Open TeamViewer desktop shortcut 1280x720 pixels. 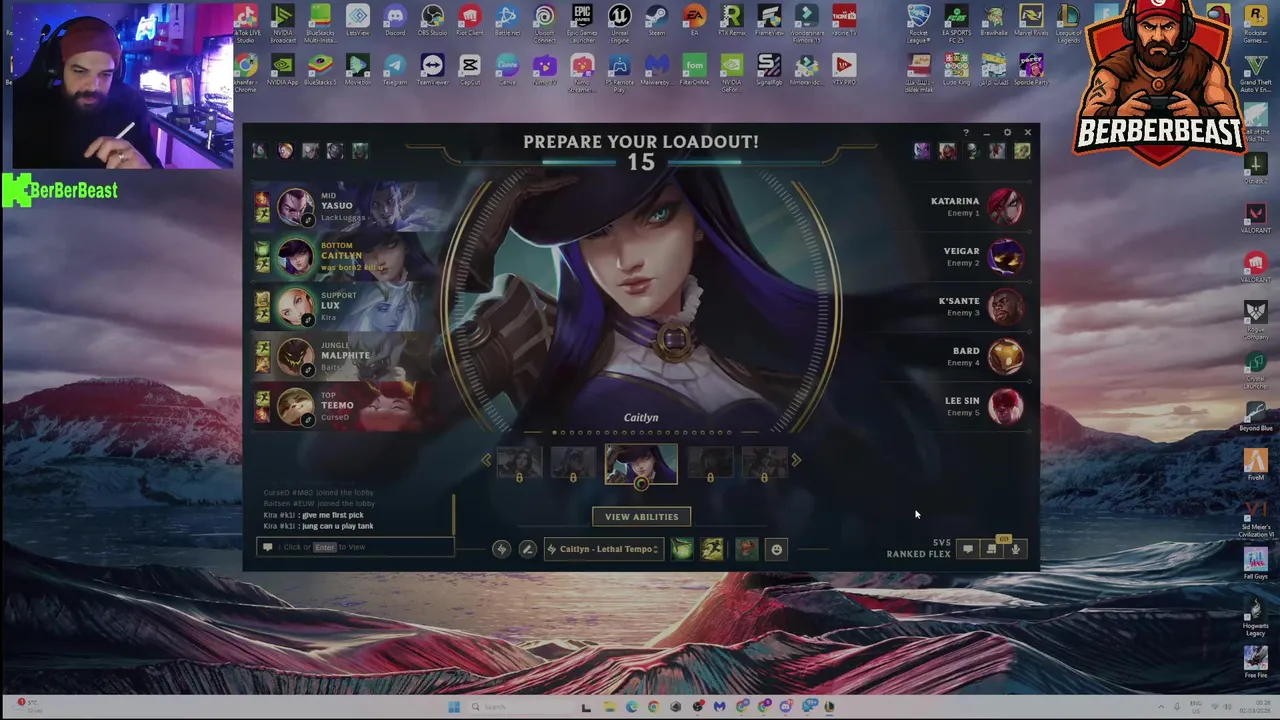coord(432,69)
